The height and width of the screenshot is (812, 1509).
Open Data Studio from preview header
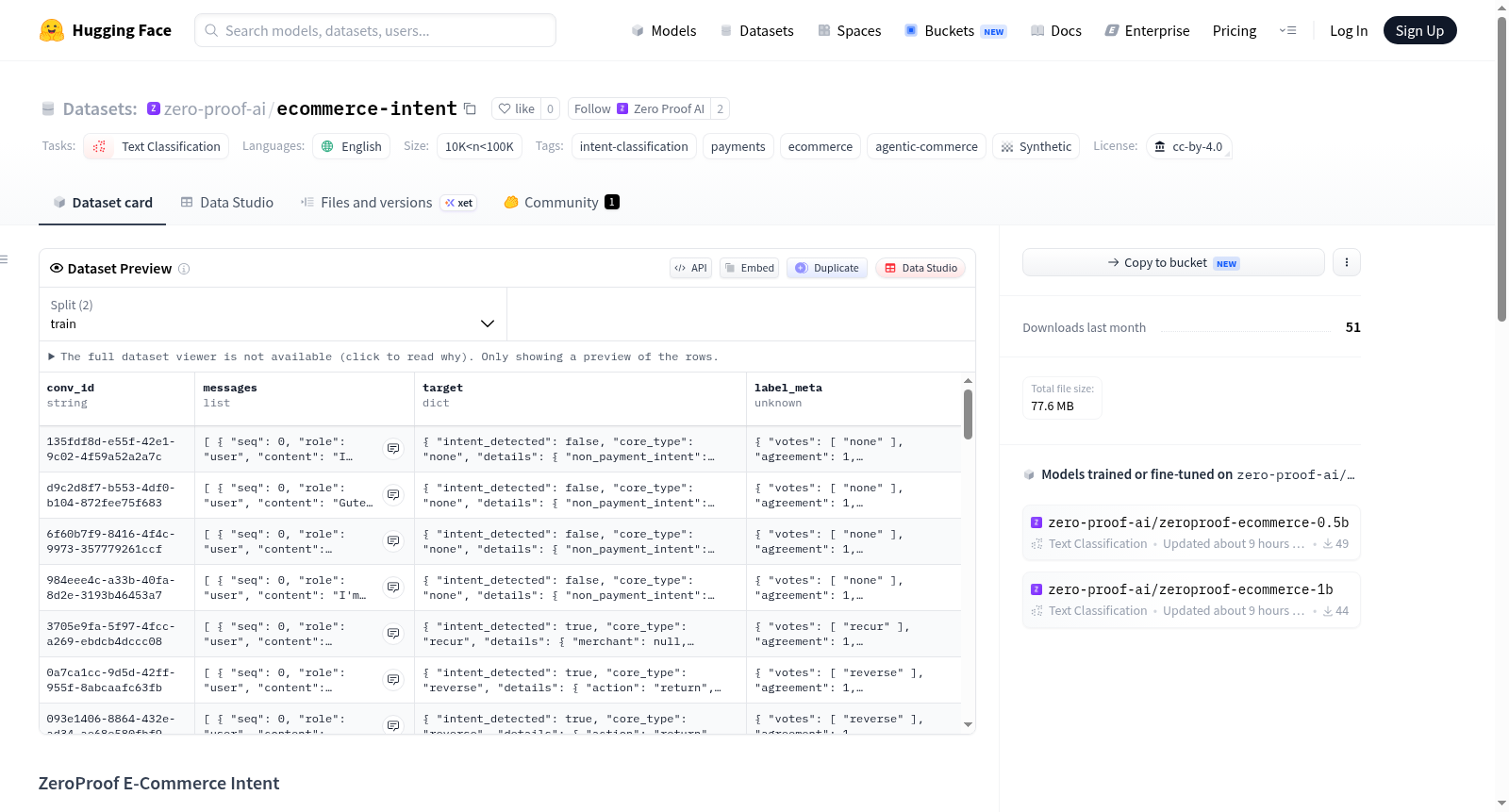pos(920,268)
